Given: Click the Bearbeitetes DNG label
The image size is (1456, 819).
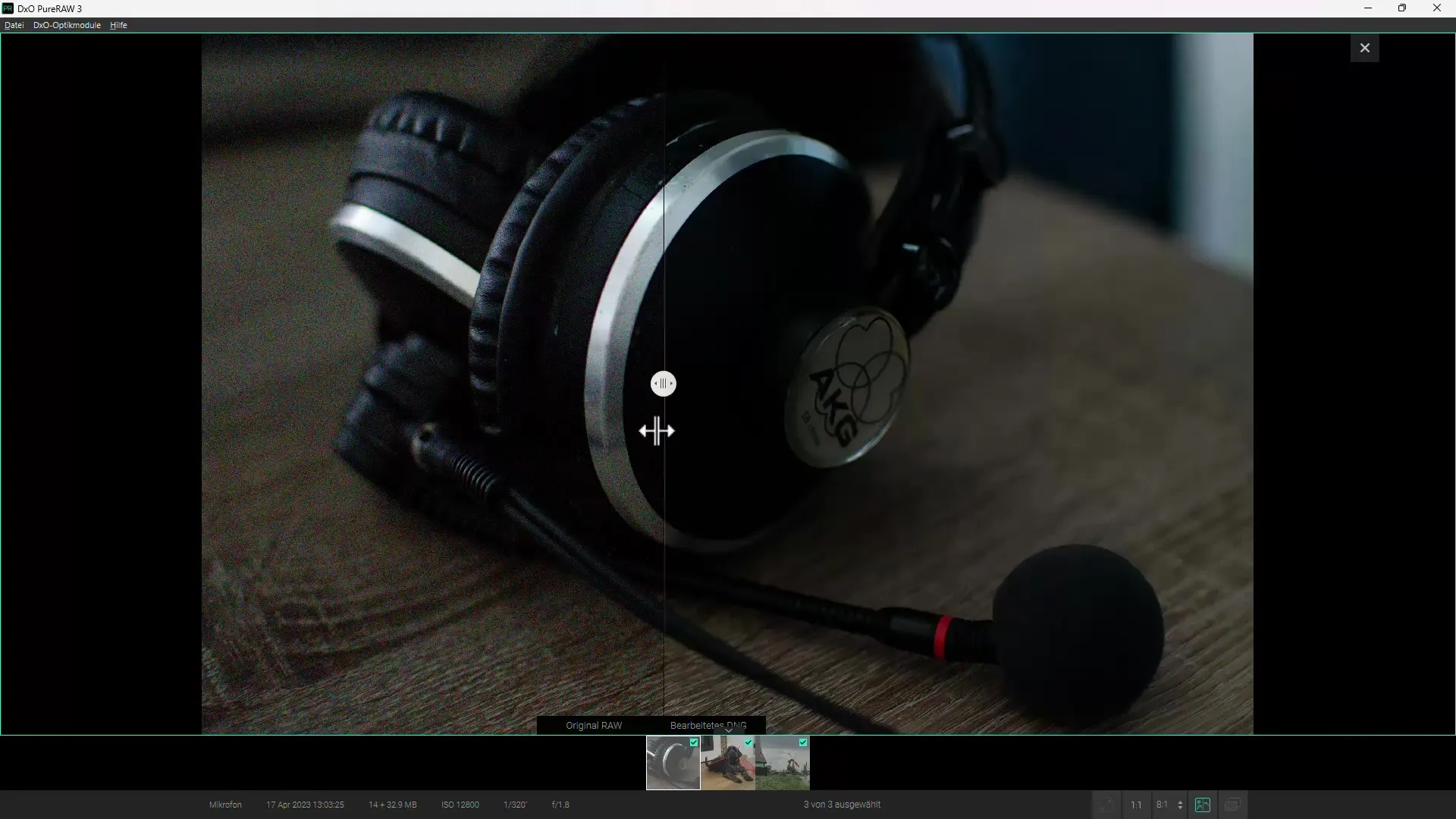Looking at the screenshot, I should click(x=708, y=726).
